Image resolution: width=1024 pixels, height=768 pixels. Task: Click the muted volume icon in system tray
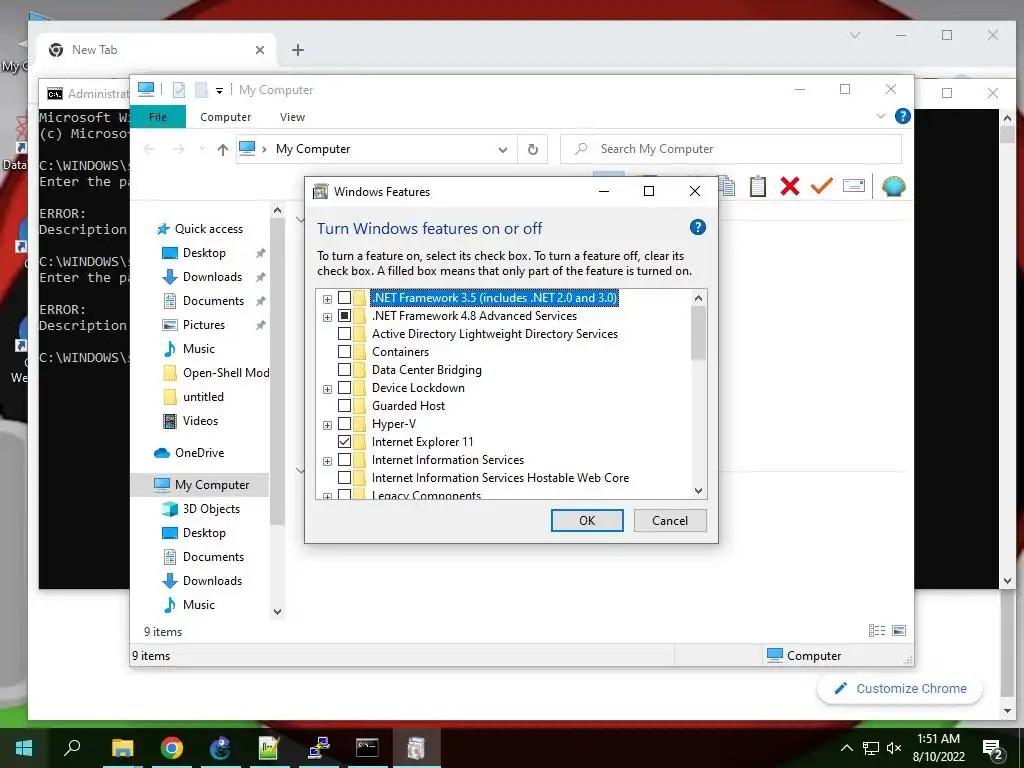tap(894, 748)
